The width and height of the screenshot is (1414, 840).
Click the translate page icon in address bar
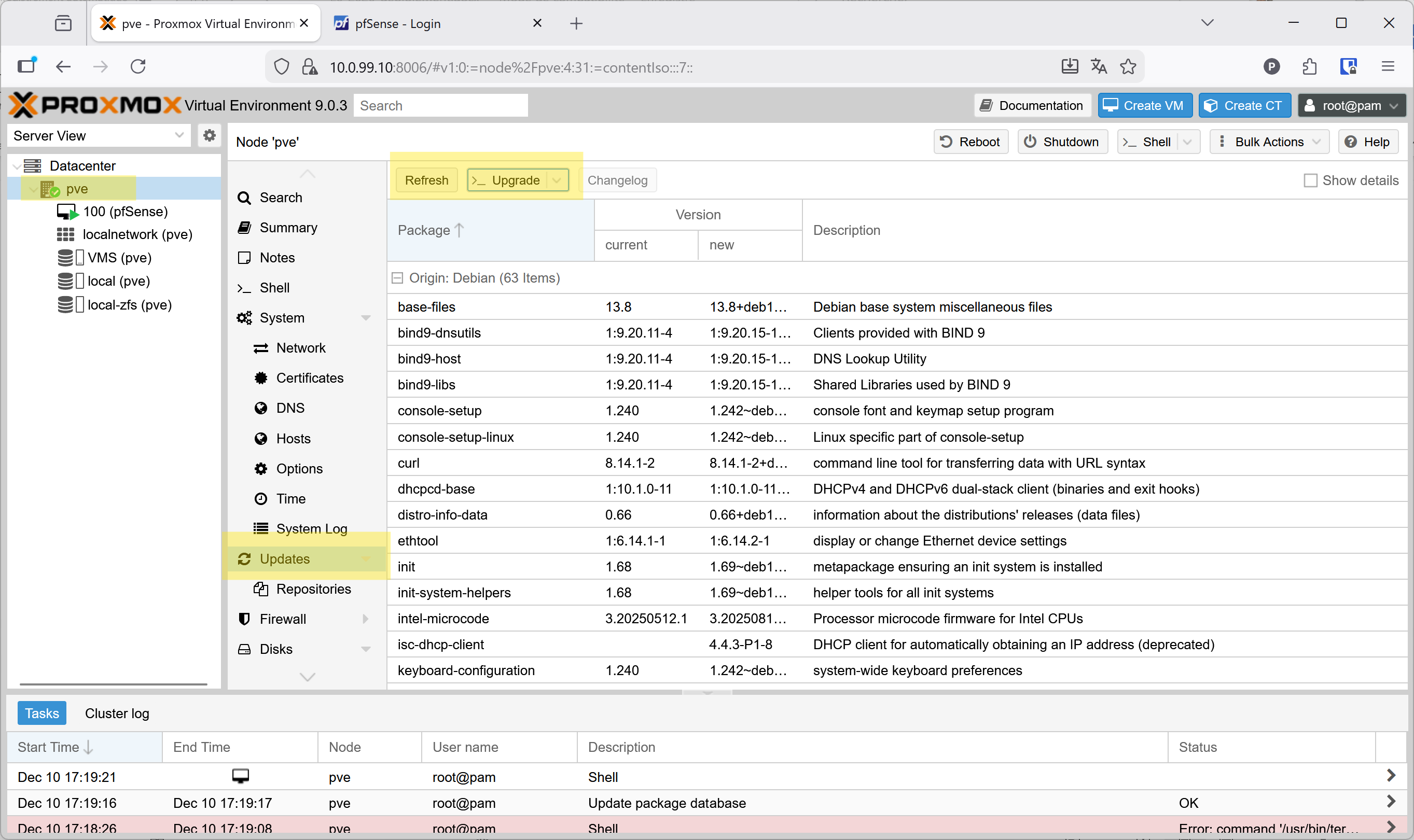tap(1099, 67)
